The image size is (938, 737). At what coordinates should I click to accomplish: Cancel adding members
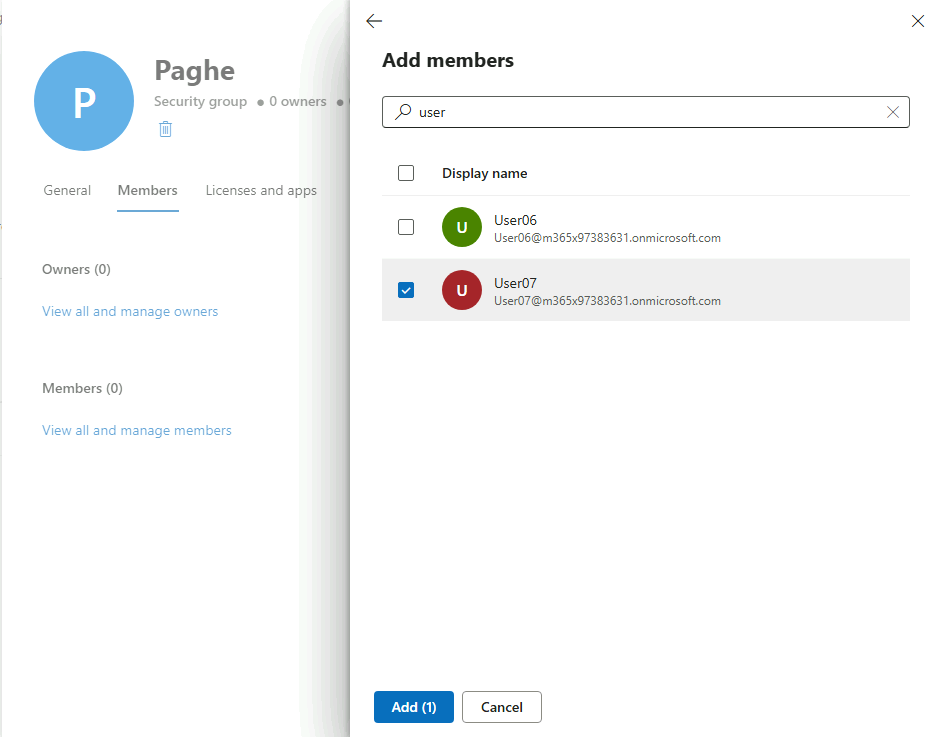502,707
